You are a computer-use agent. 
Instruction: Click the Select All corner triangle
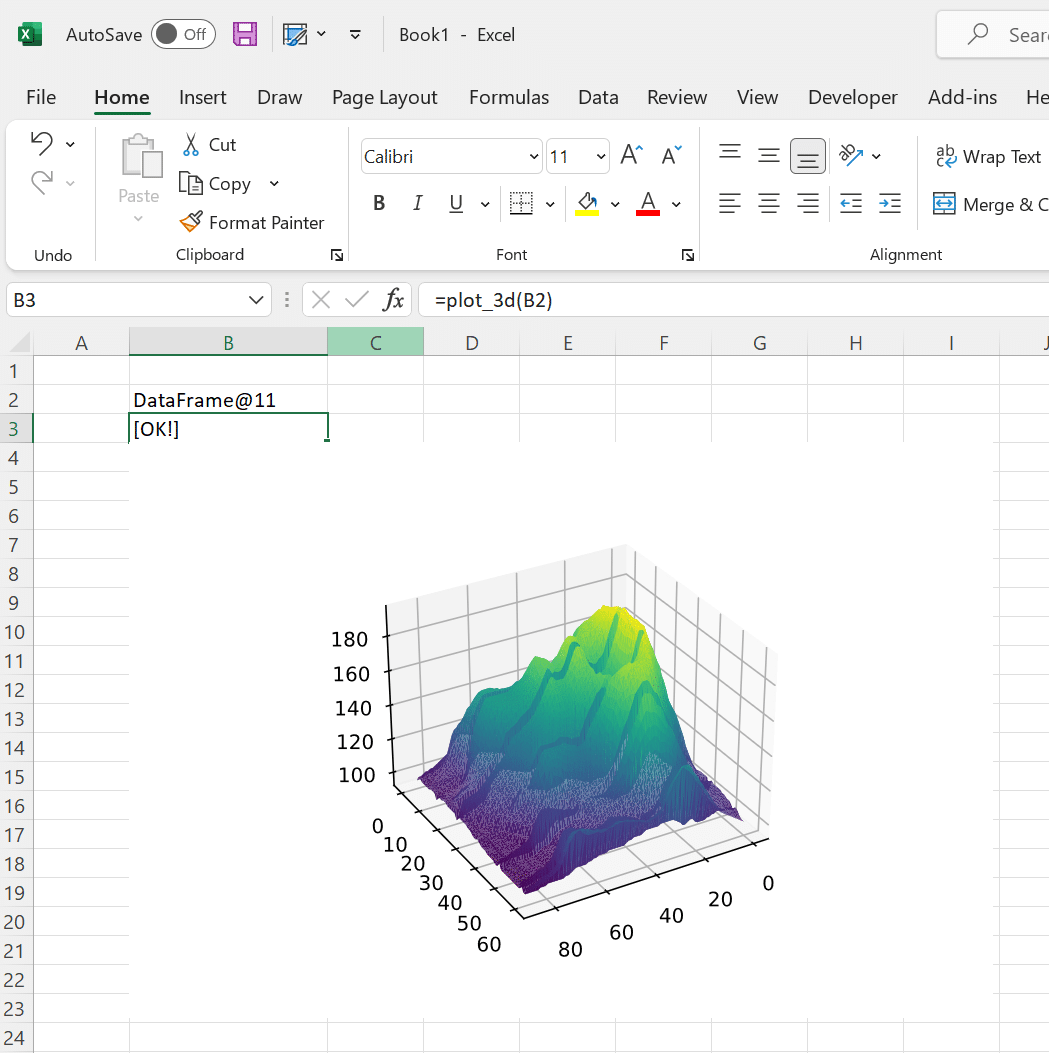click(20, 342)
